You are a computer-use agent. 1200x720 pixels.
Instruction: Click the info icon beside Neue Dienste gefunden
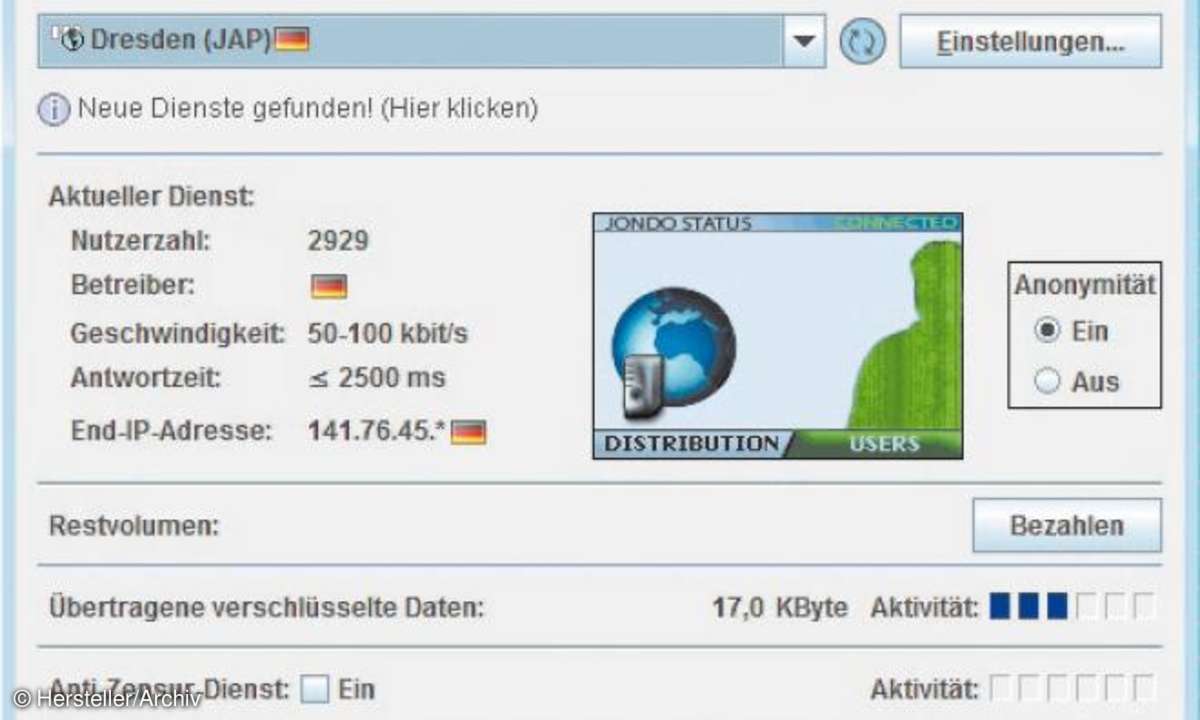(54, 108)
